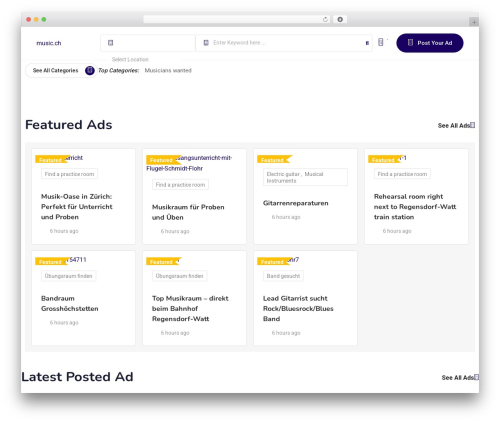Click Featured badge on Lead Gitarrist card
Viewport: 500px width, 423px height.
click(x=274, y=262)
